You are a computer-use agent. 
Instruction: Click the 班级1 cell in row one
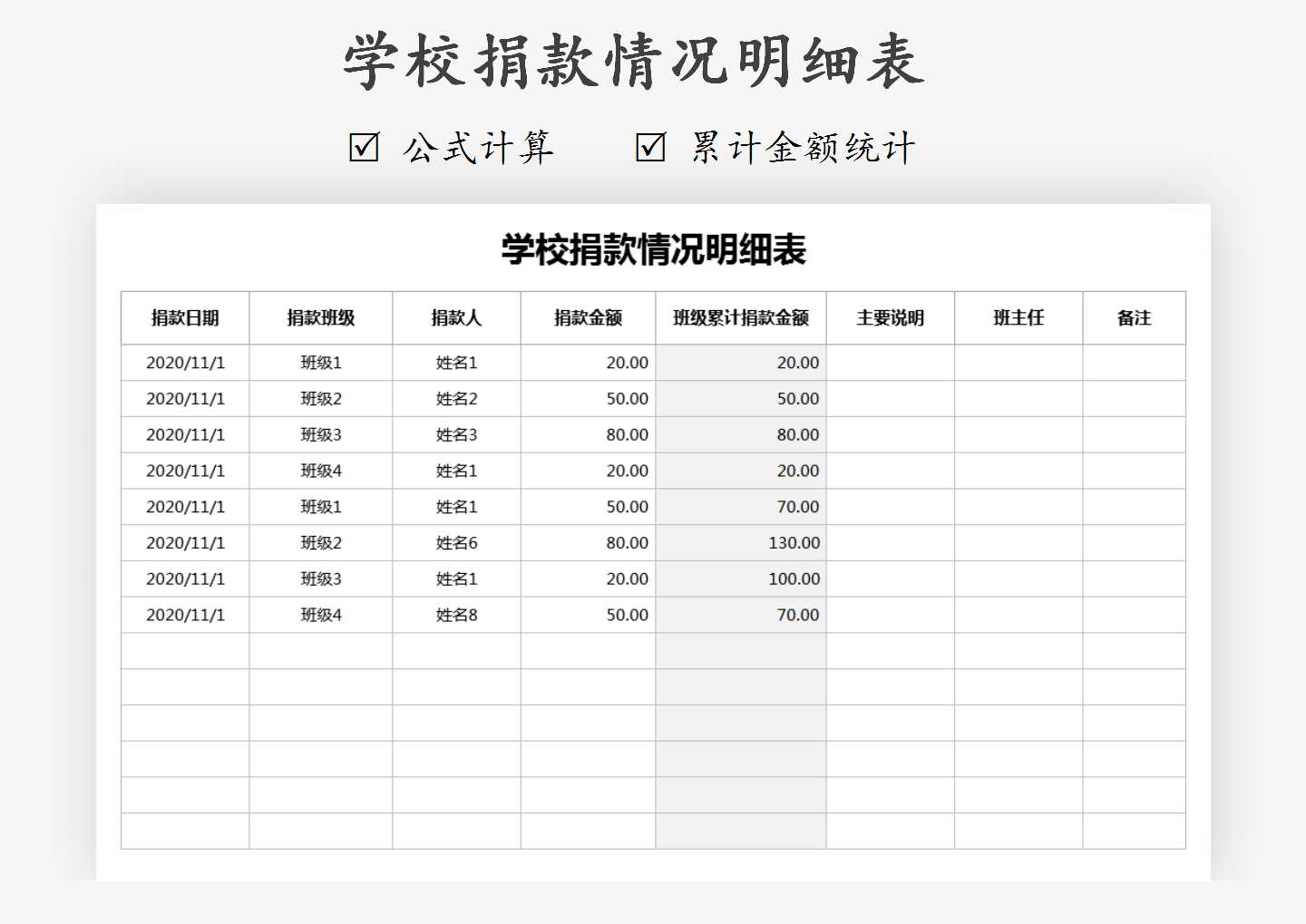pos(320,362)
